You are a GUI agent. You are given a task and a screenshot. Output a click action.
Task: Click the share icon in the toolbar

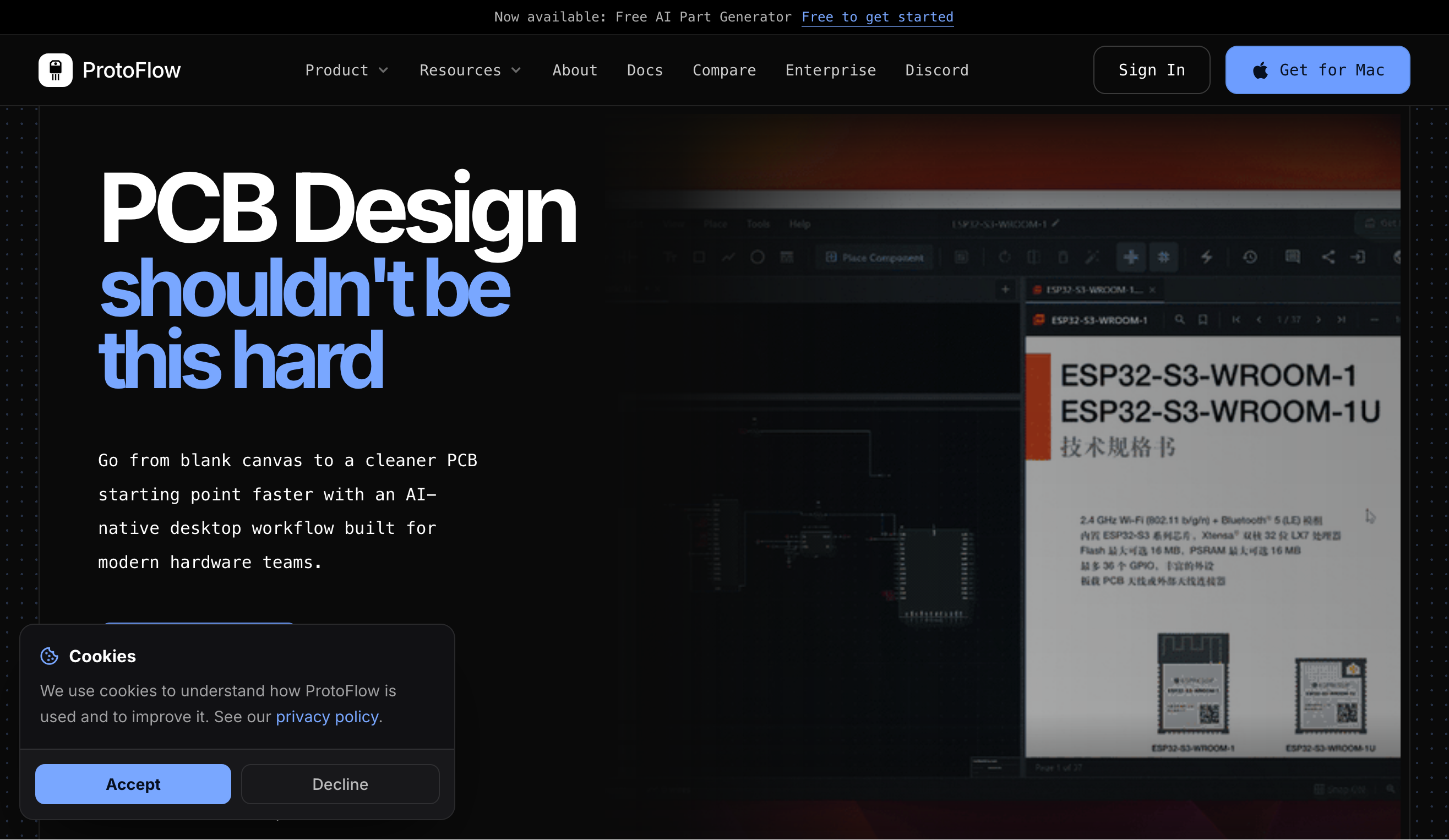(x=1328, y=257)
